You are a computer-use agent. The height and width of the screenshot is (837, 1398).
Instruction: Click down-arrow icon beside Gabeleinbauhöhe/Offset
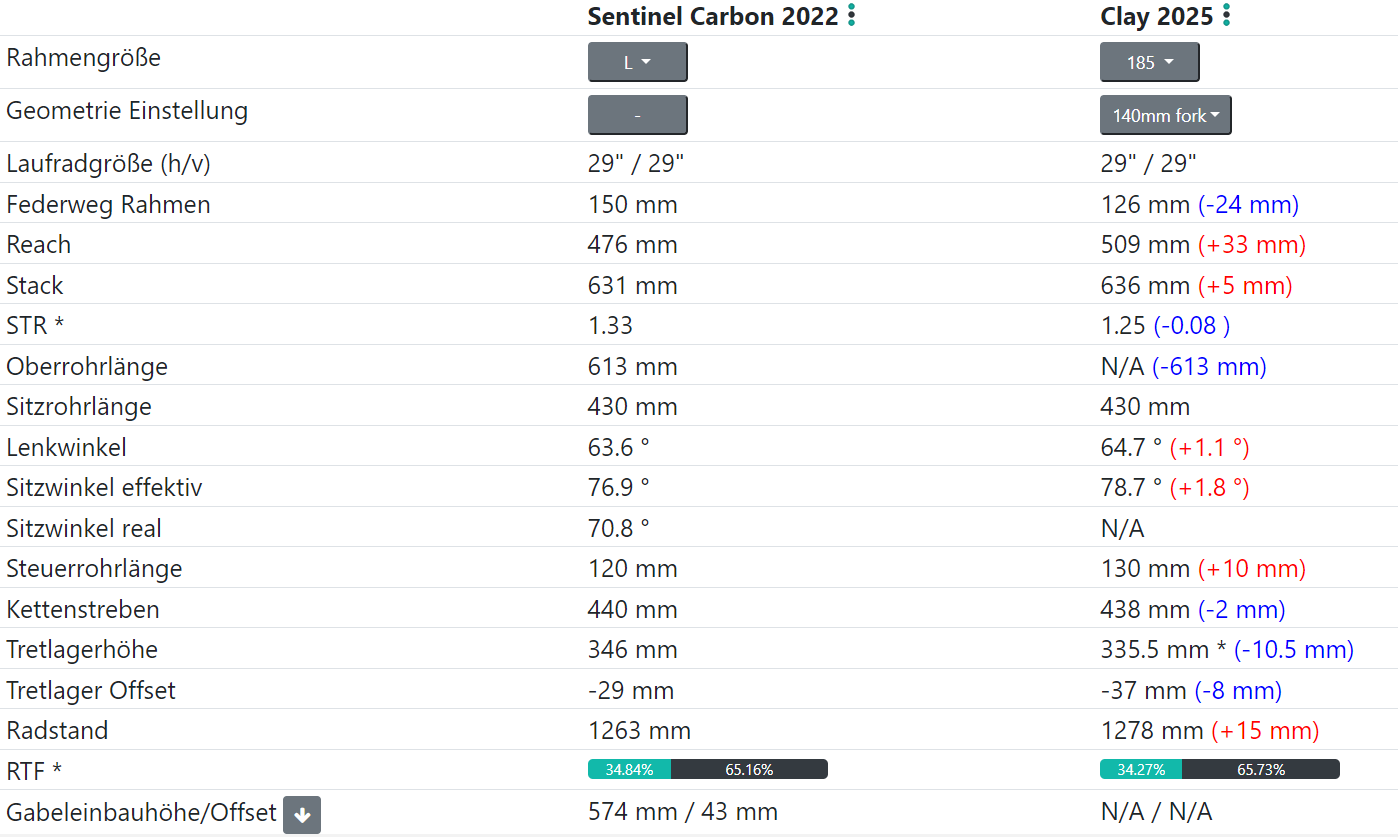[302, 815]
